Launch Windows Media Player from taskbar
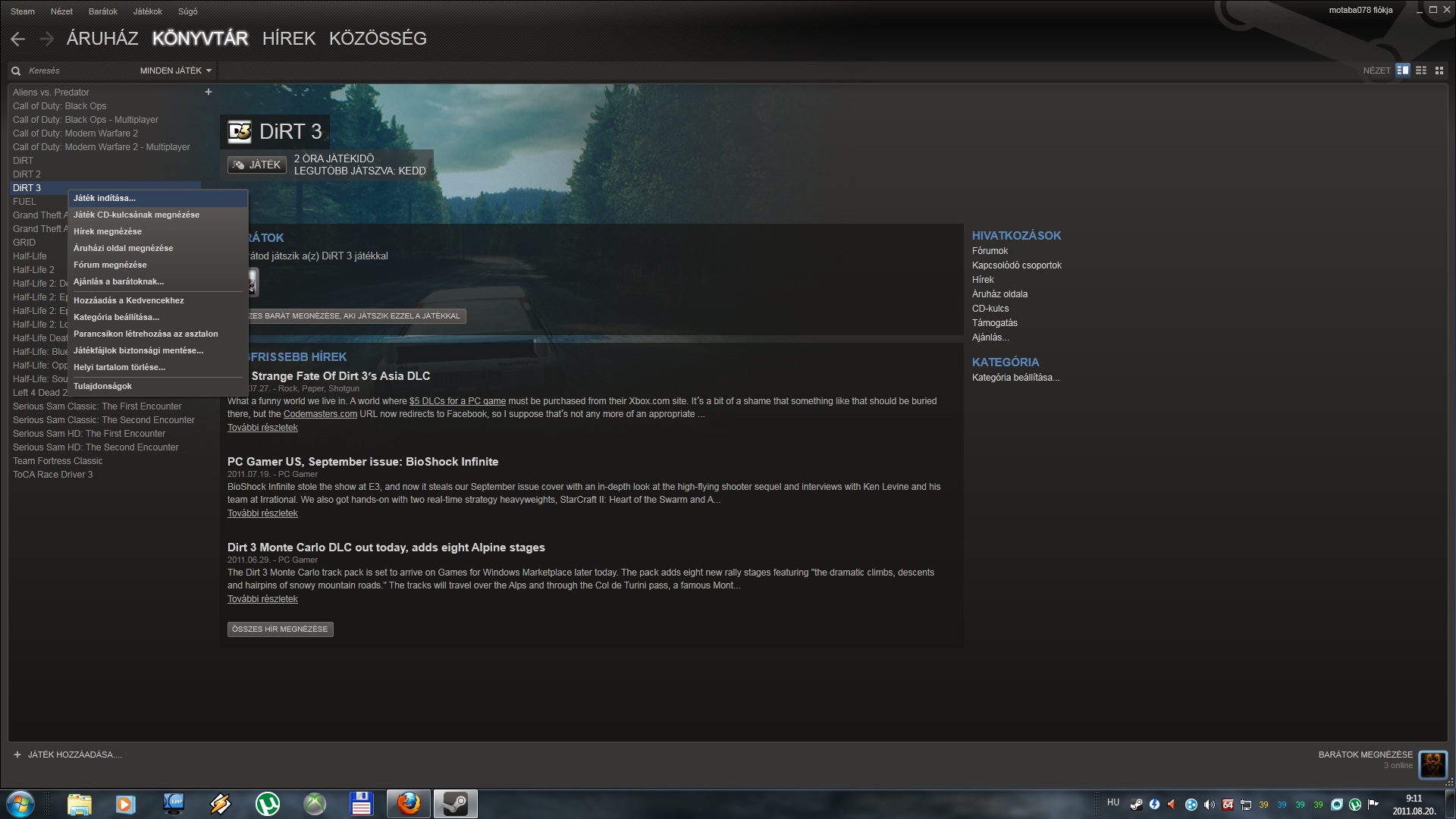This screenshot has width=1456, height=819. (x=126, y=804)
